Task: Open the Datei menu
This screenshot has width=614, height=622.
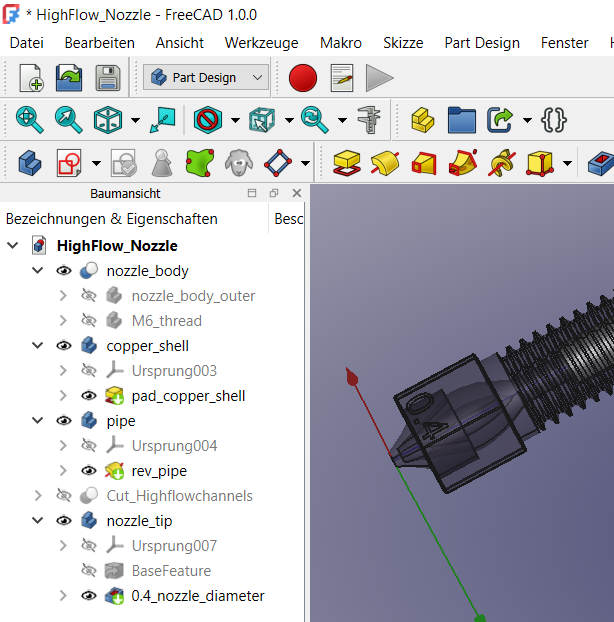Action: tap(27, 43)
